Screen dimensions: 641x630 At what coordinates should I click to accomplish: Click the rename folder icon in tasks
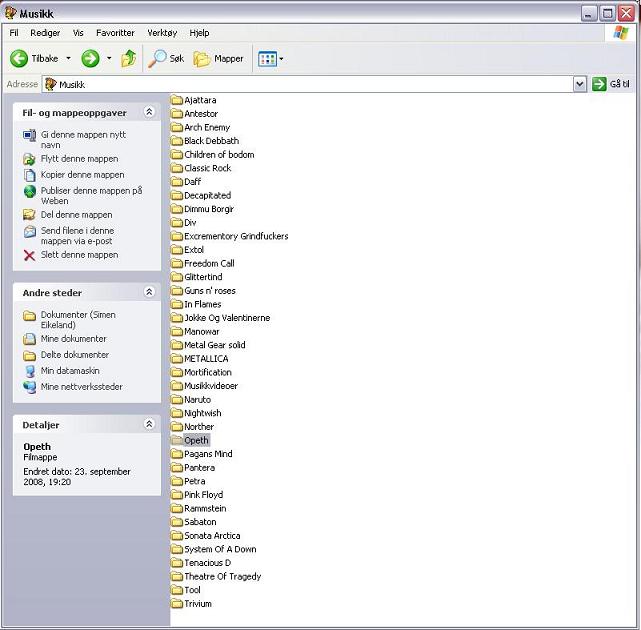coord(29,135)
